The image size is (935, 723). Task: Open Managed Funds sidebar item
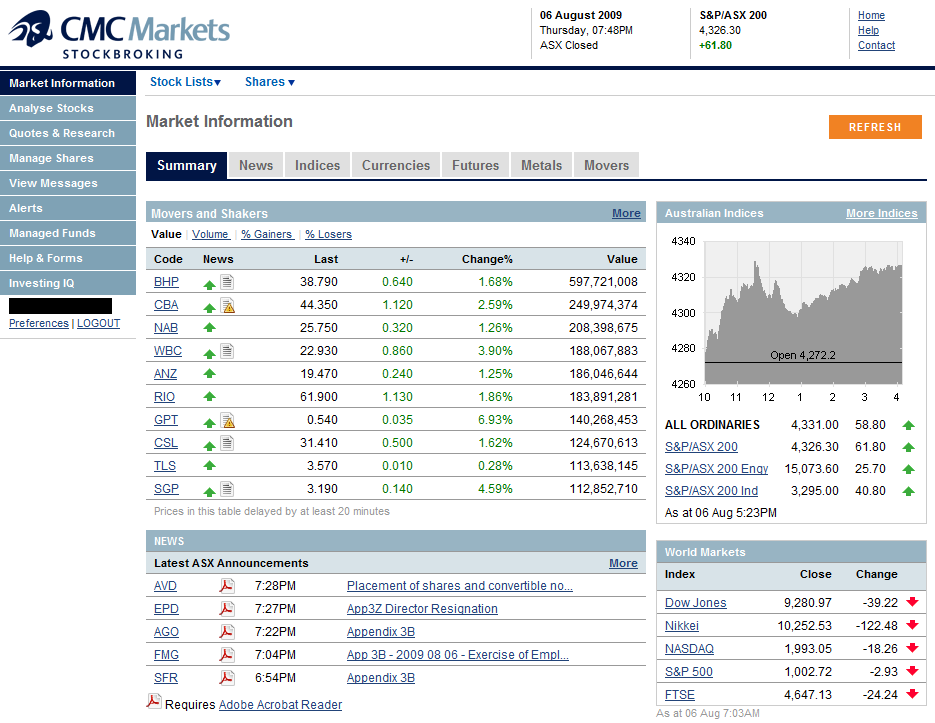tap(68, 233)
